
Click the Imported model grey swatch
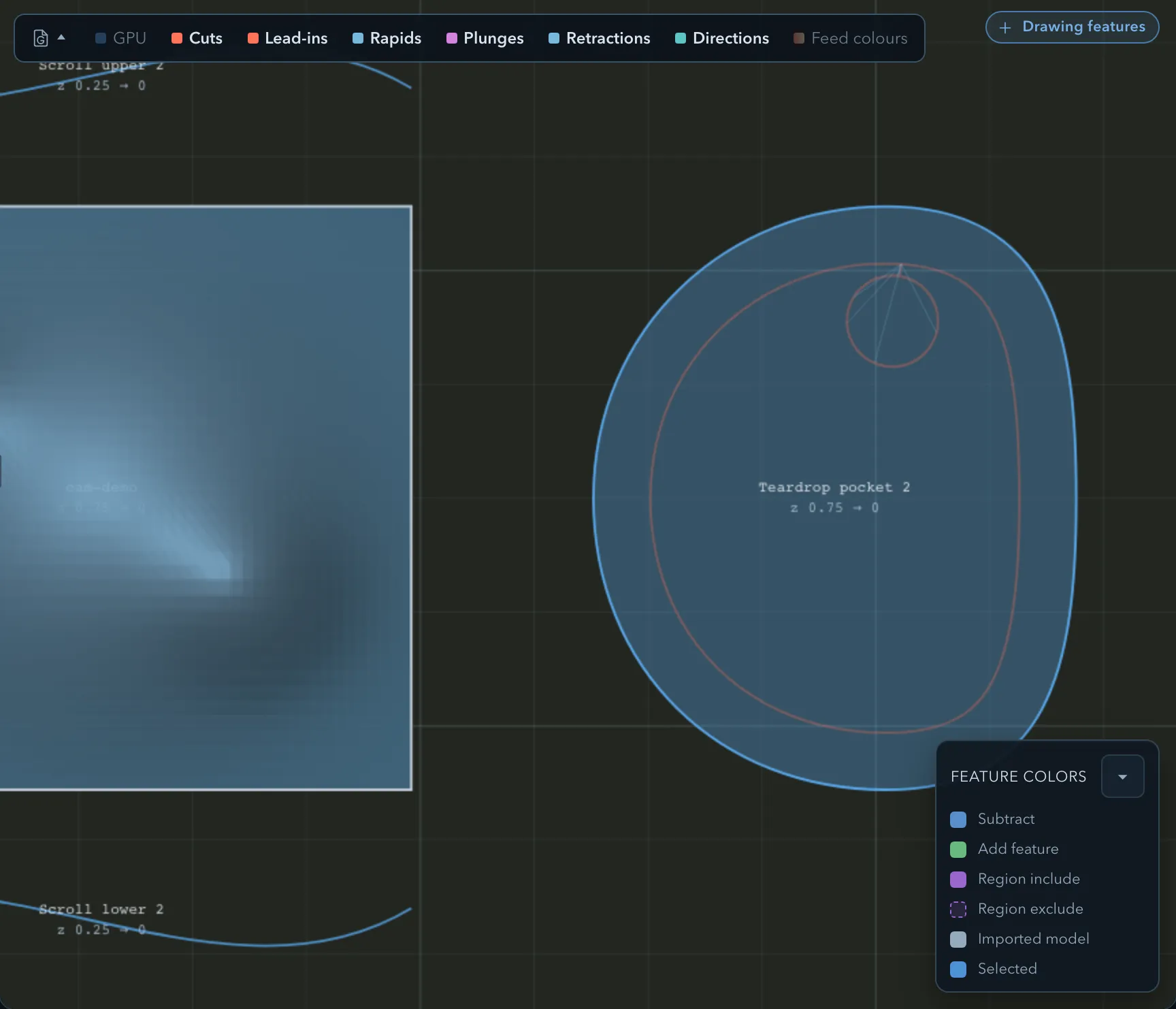coord(958,939)
